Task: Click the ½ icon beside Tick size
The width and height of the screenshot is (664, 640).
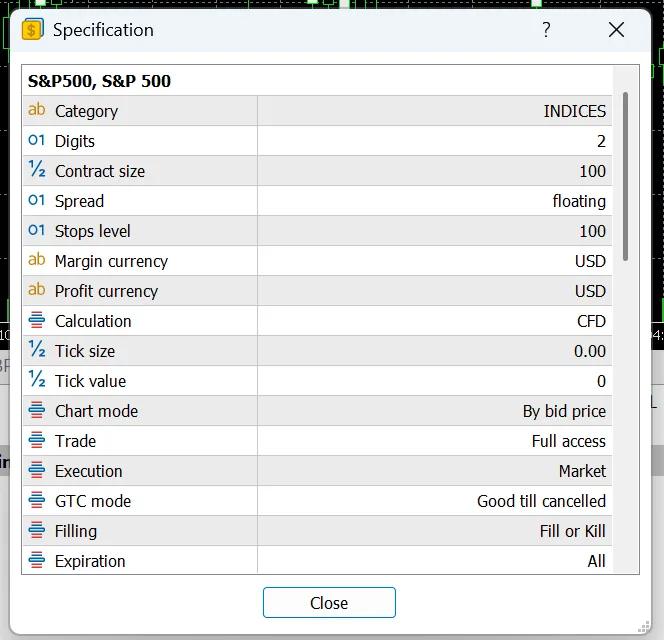Action: click(36, 349)
